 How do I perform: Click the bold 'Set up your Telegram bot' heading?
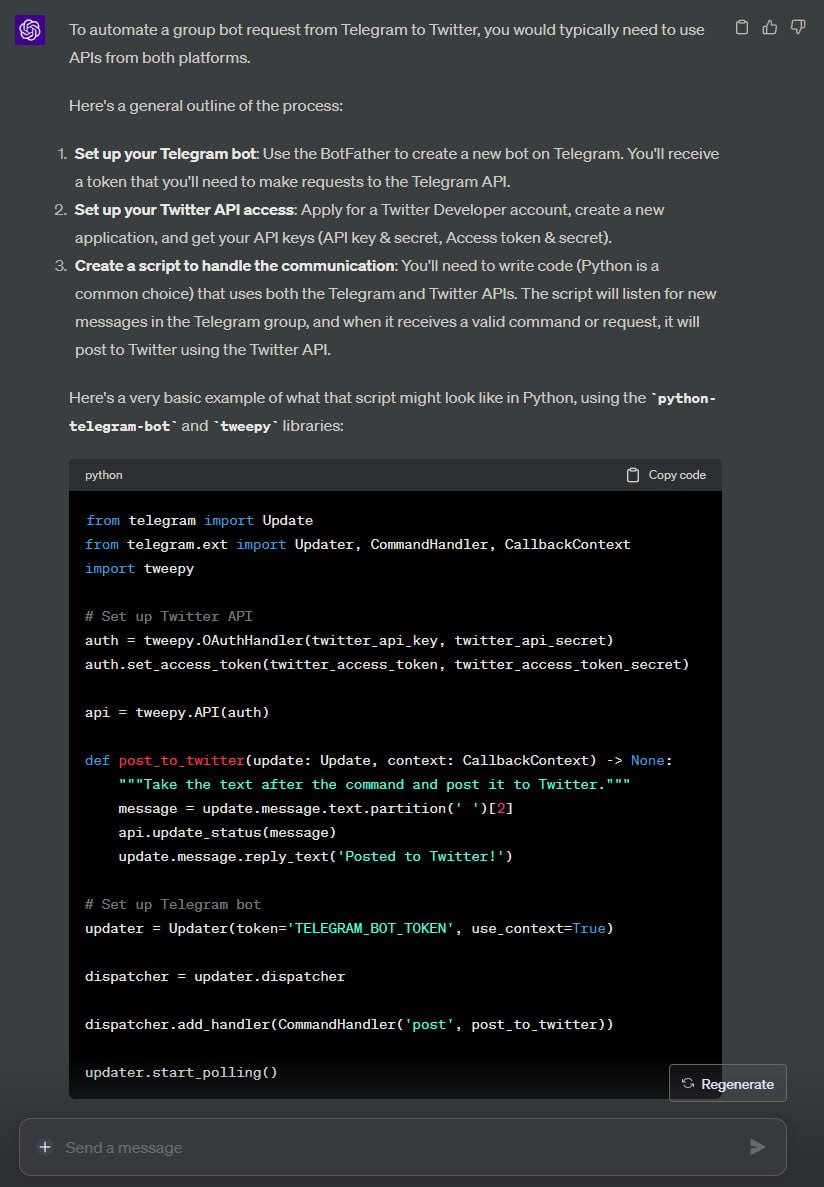tap(165, 154)
